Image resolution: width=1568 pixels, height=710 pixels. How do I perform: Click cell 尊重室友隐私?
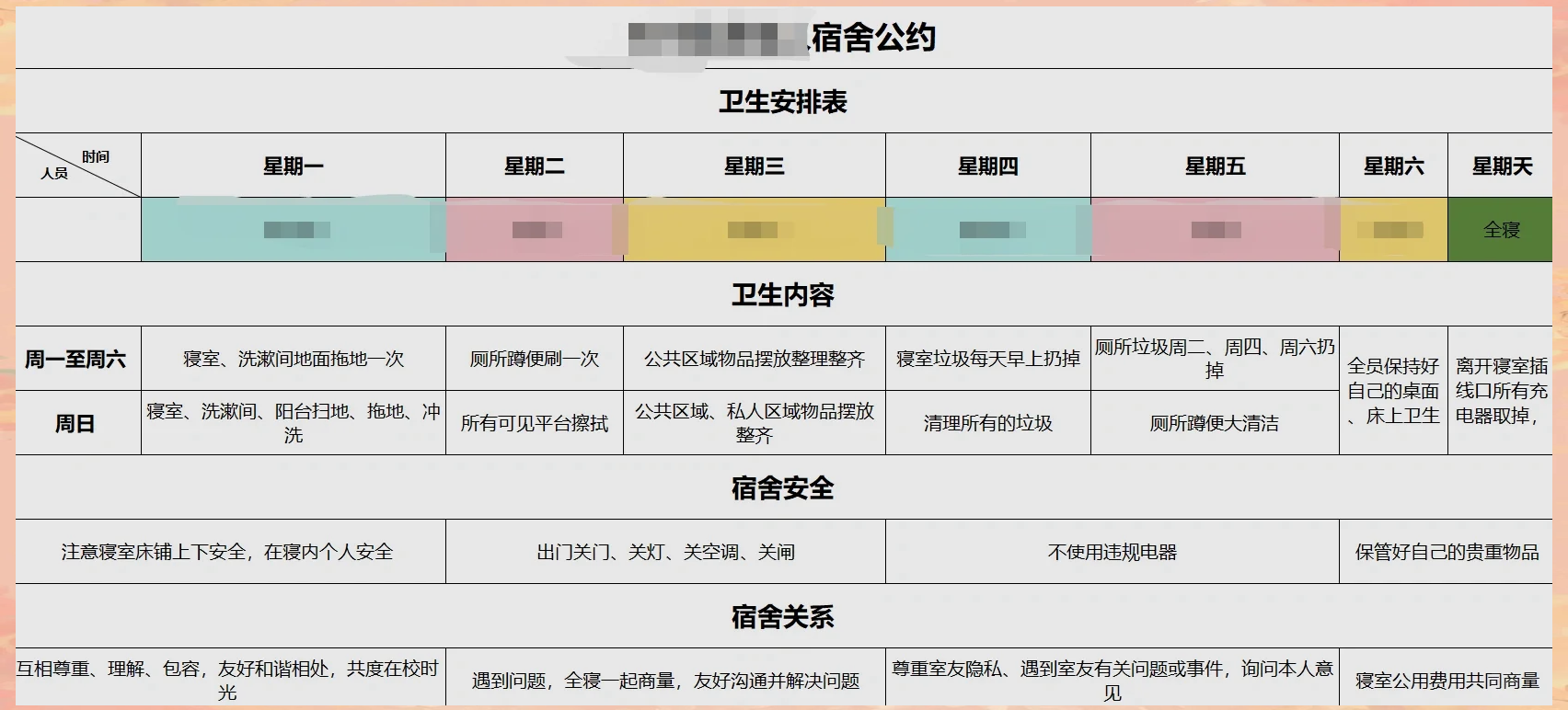tap(1113, 679)
